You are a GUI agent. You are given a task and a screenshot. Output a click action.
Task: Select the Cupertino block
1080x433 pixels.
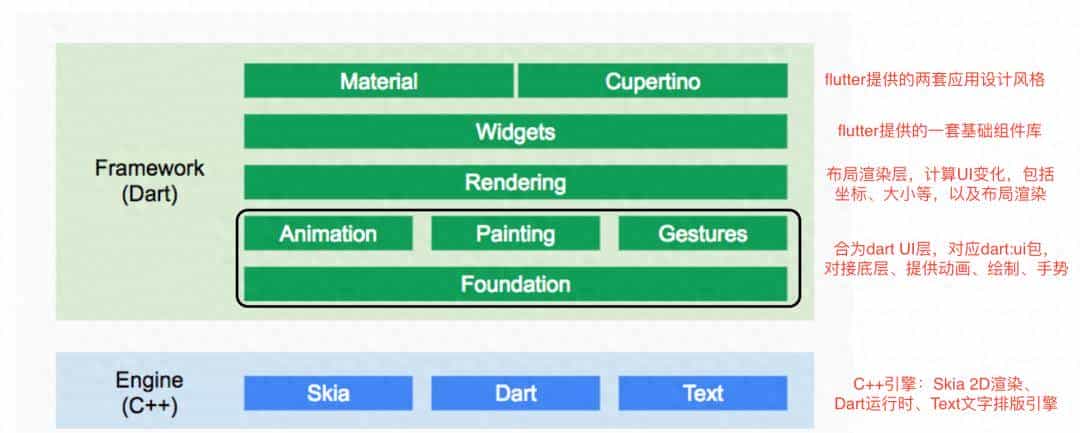tap(652, 81)
